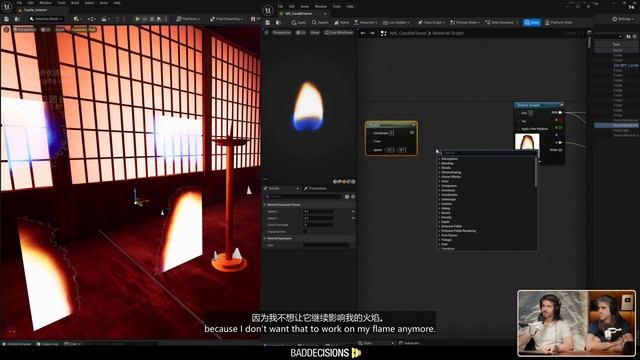Viewport: 640px width, 360px height.
Task: Click the stop simulation button
Action: pyautogui.click(x=152, y=19)
